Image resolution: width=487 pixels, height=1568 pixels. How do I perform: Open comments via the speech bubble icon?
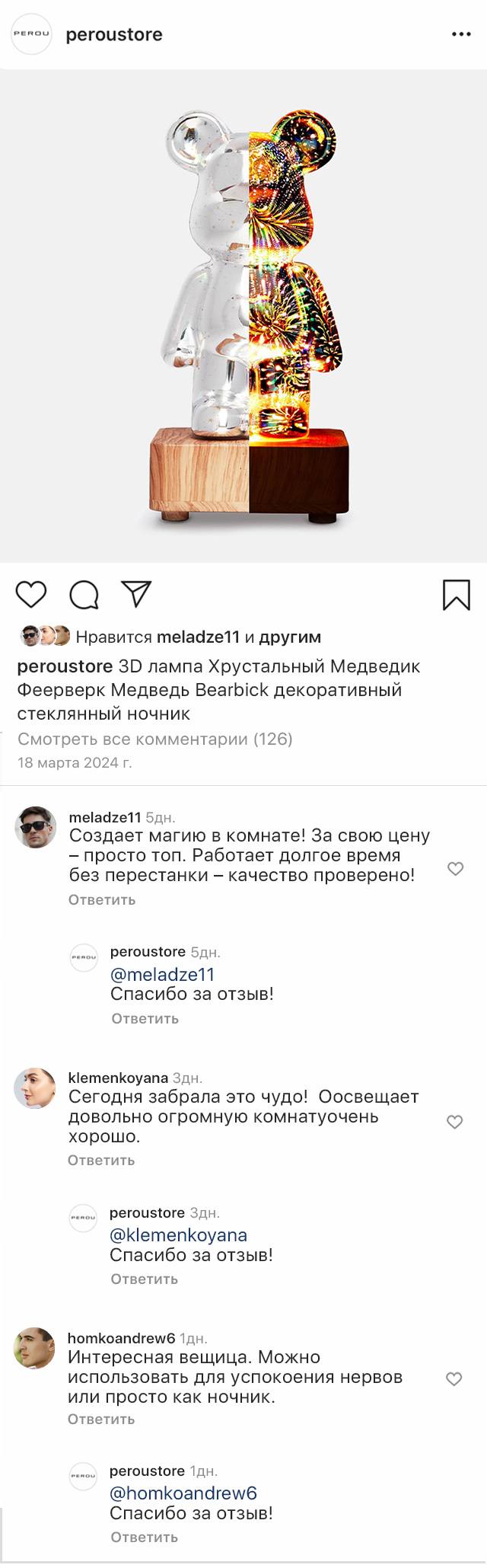tap(84, 595)
